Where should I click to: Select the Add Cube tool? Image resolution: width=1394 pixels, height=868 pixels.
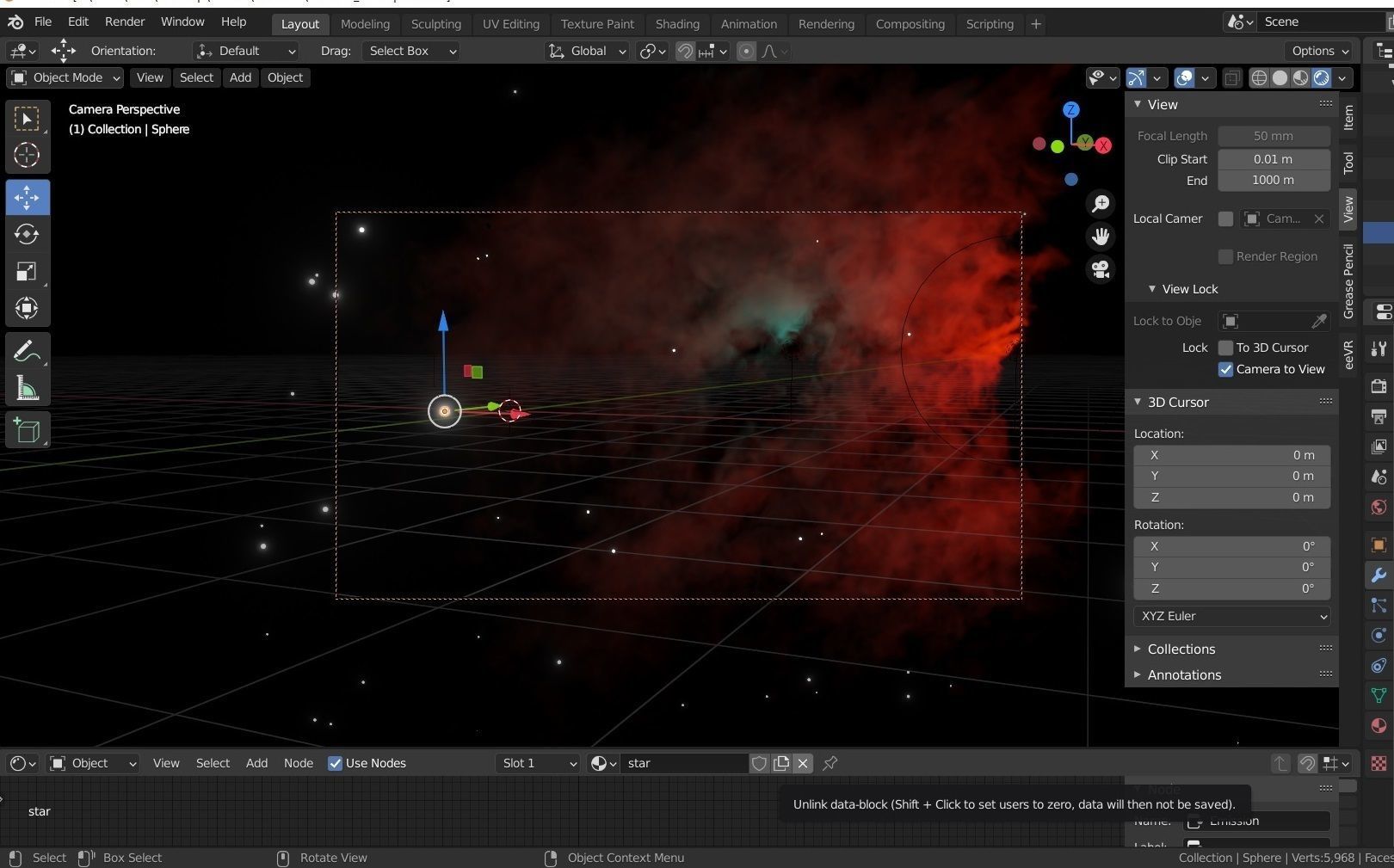(27, 430)
